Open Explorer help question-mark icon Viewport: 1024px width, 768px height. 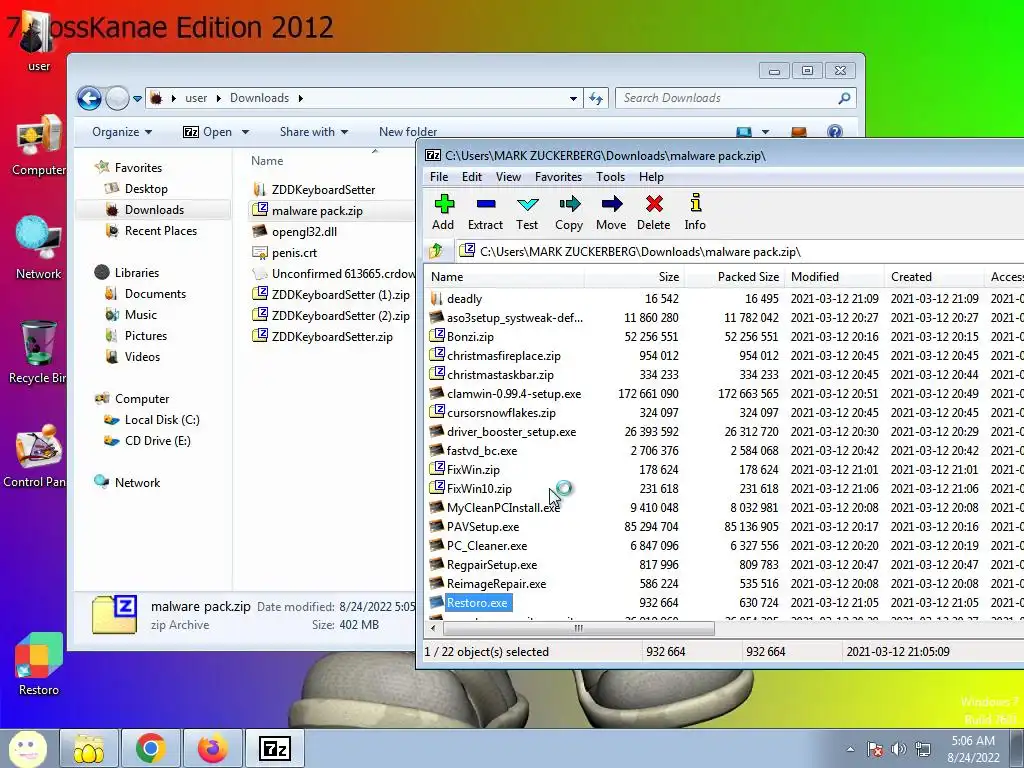(835, 132)
